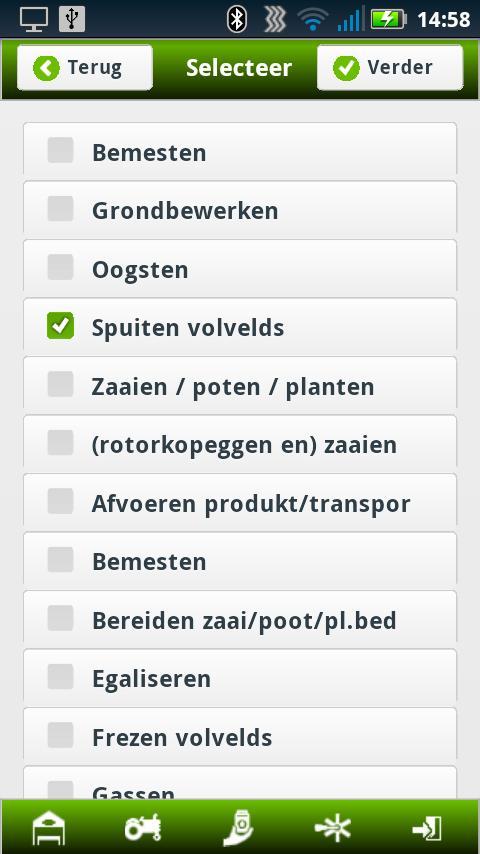Image resolution: width=480 pixels, height=854 pixels.
Task: Tap the USB connection icon in status bar
Action: (72, 19)
